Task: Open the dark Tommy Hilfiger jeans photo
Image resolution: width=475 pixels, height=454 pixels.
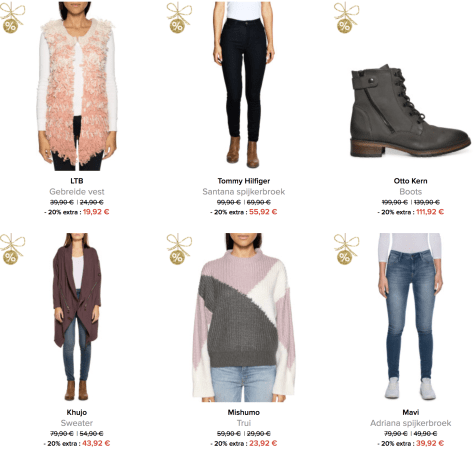Action: point(244,85)
